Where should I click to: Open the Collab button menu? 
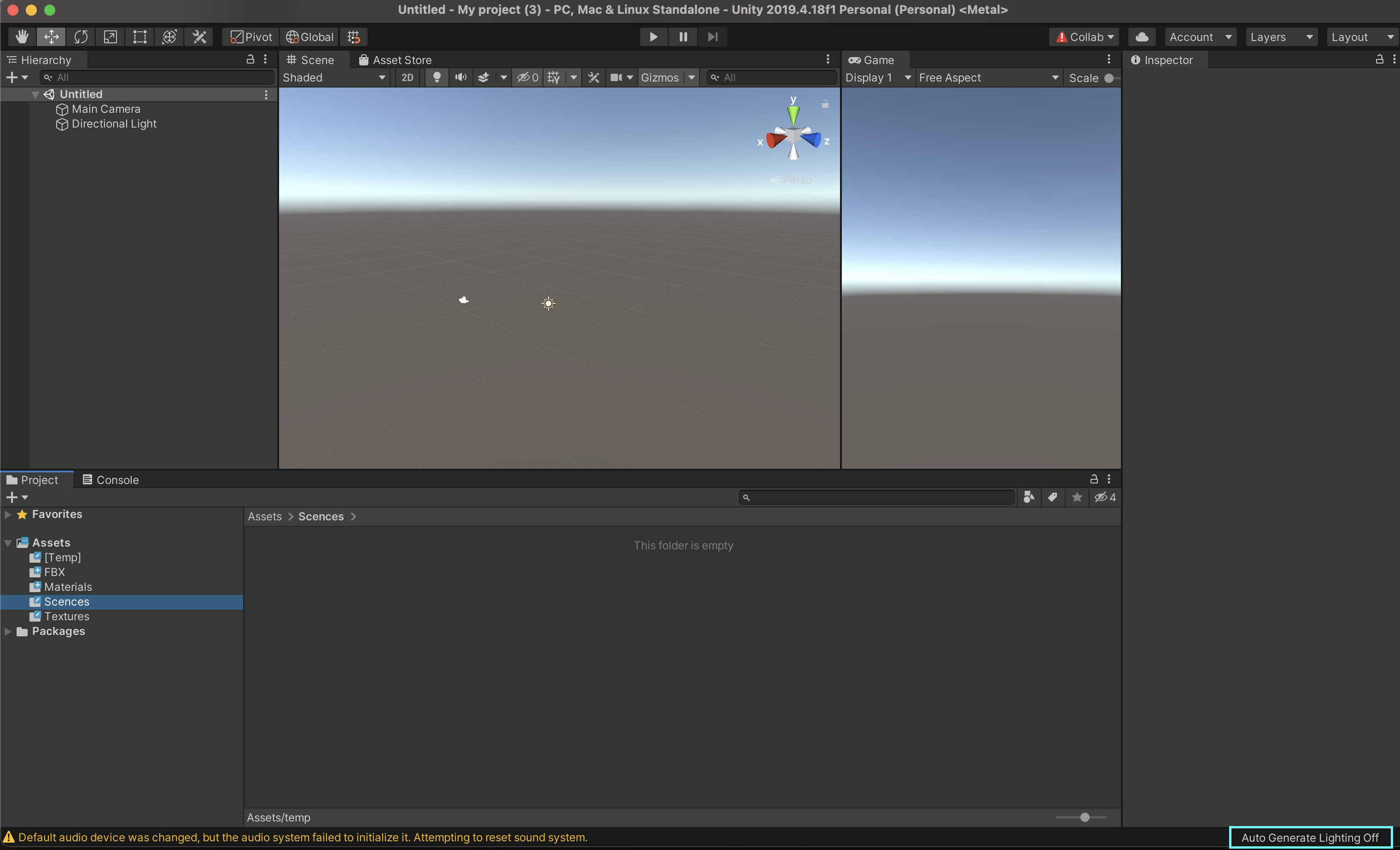[x=1084, y=37]
